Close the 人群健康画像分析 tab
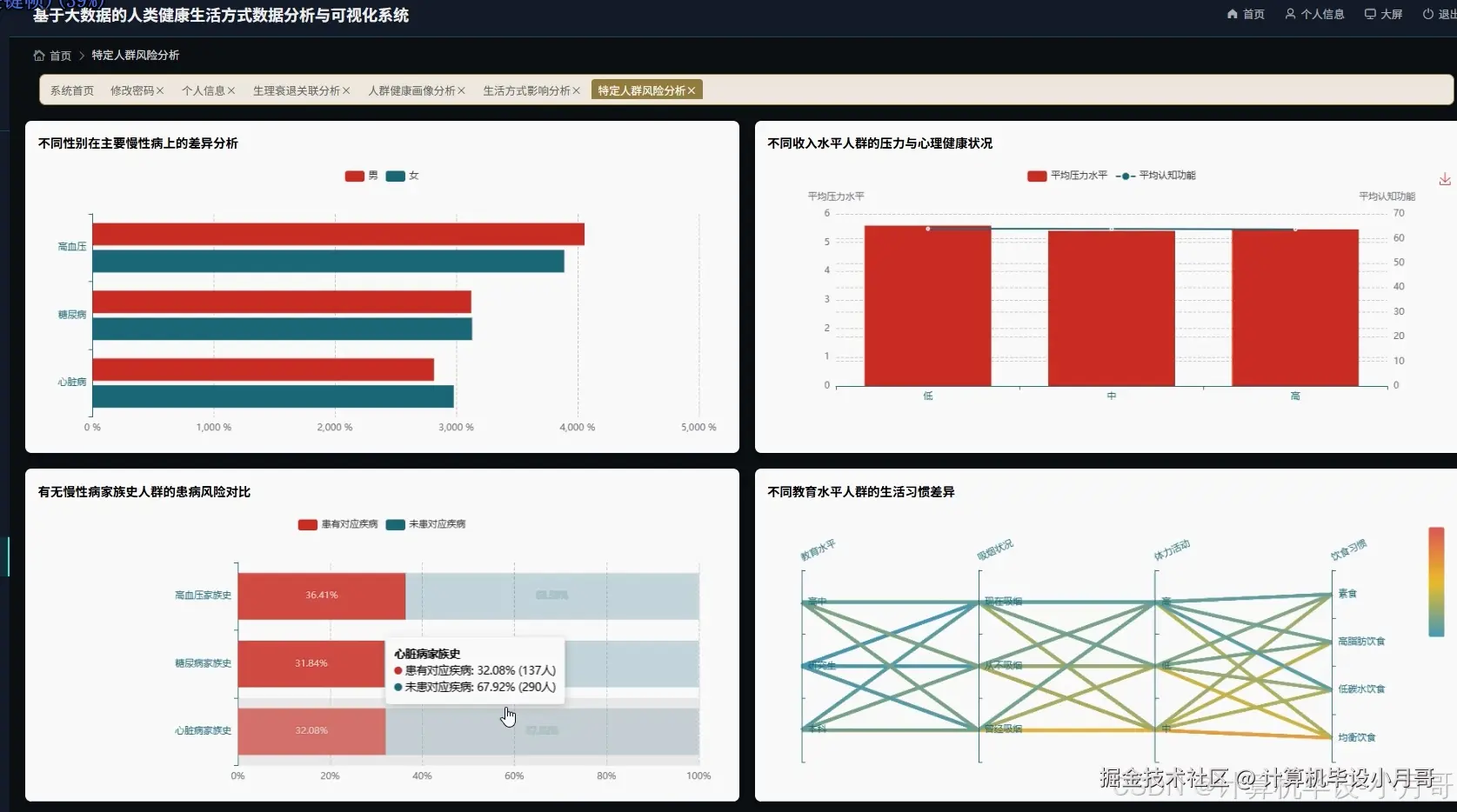The width and height of the screenshot is (1457, 812). point(461,90)
